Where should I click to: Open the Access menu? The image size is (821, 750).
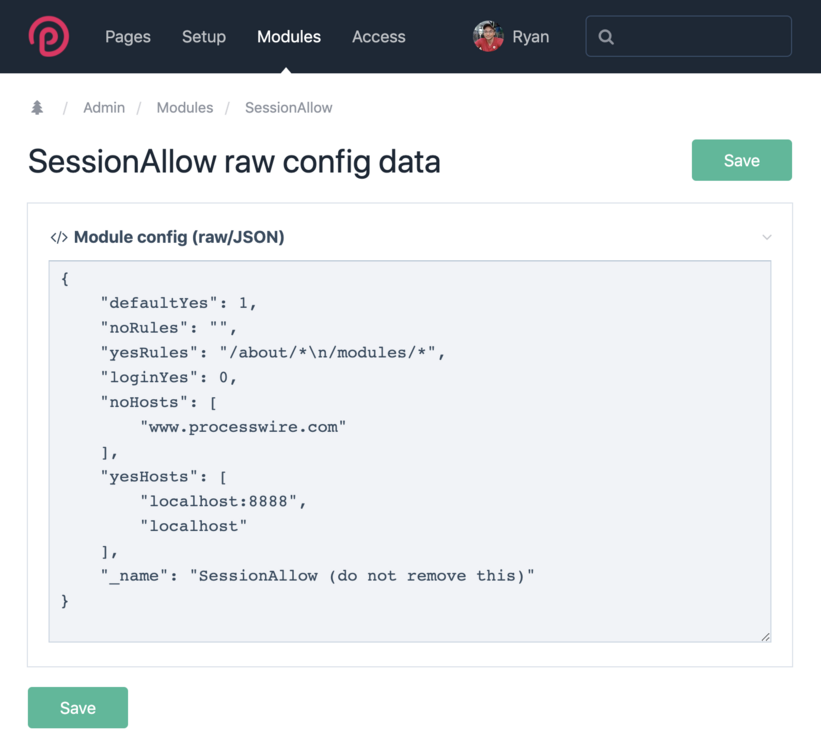(379, 37)
